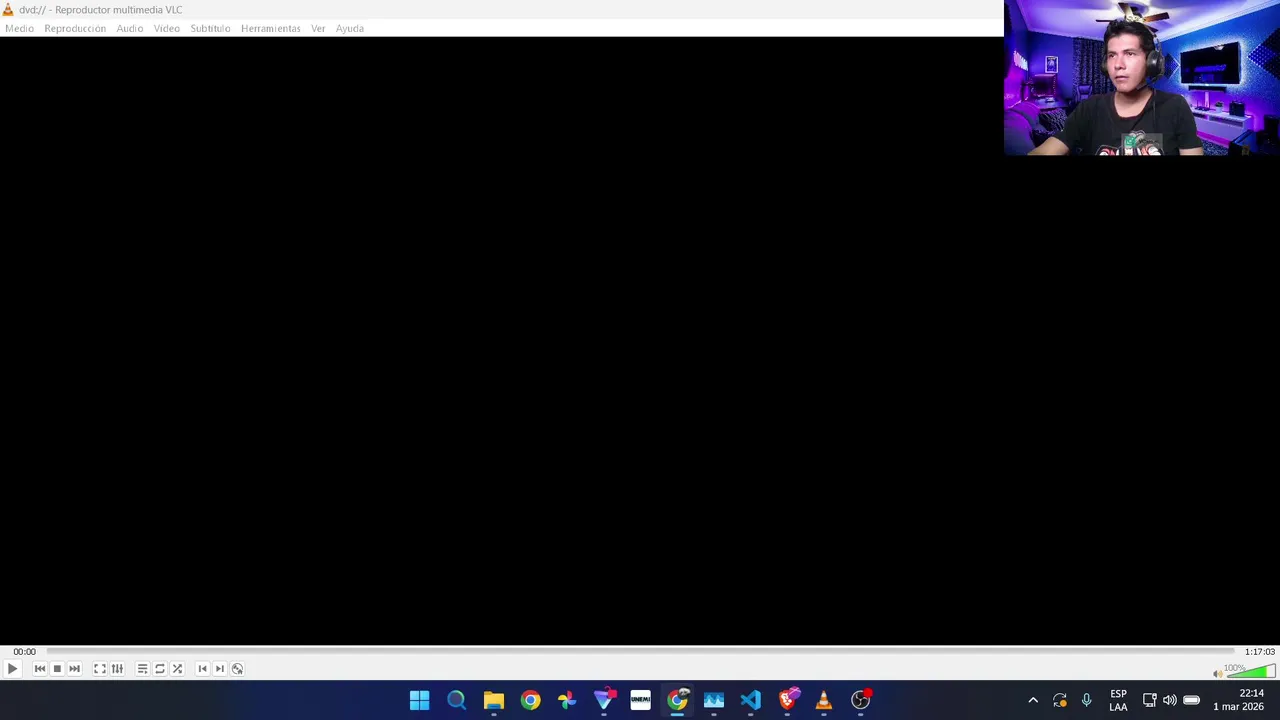Toggle fullscreen video mode
The width and height of the screenshot is (1280, 720).
click(x=100, y=669)
